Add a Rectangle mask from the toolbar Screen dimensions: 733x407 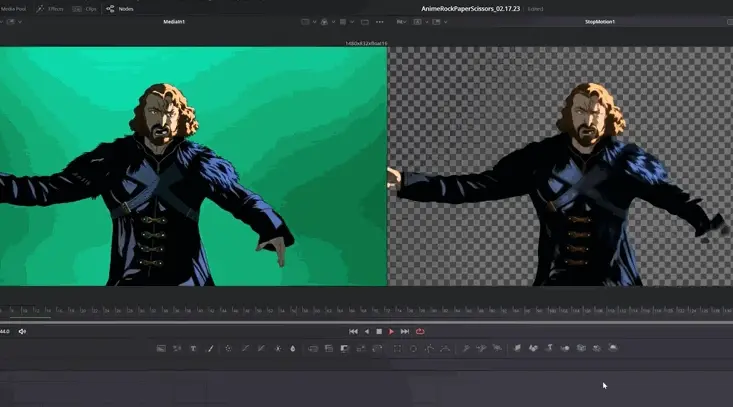[x=397, y=348]
